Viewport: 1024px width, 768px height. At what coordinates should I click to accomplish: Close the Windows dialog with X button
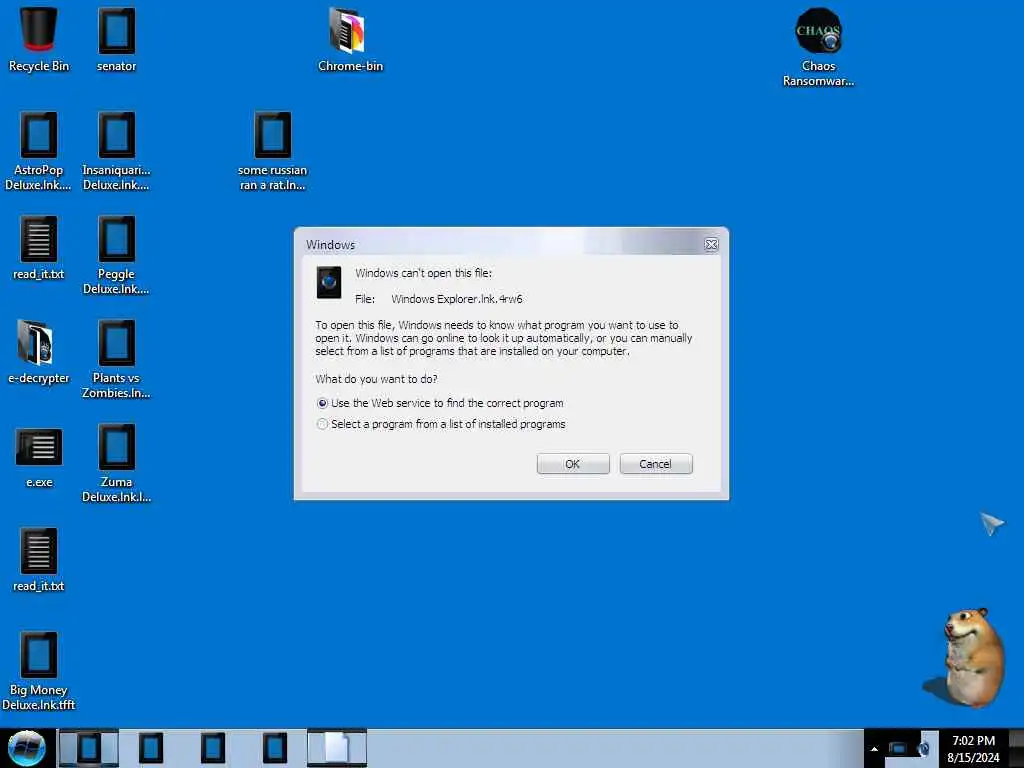click(x=711, y=244)
